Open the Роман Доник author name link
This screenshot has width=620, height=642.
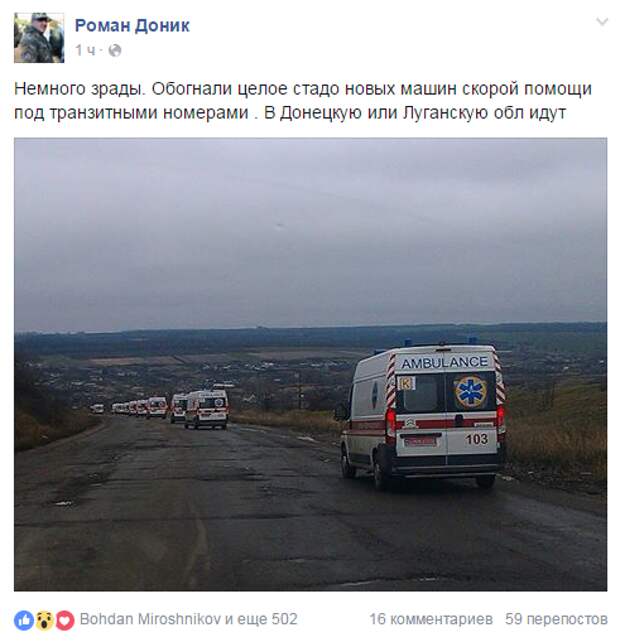point(132,26)
